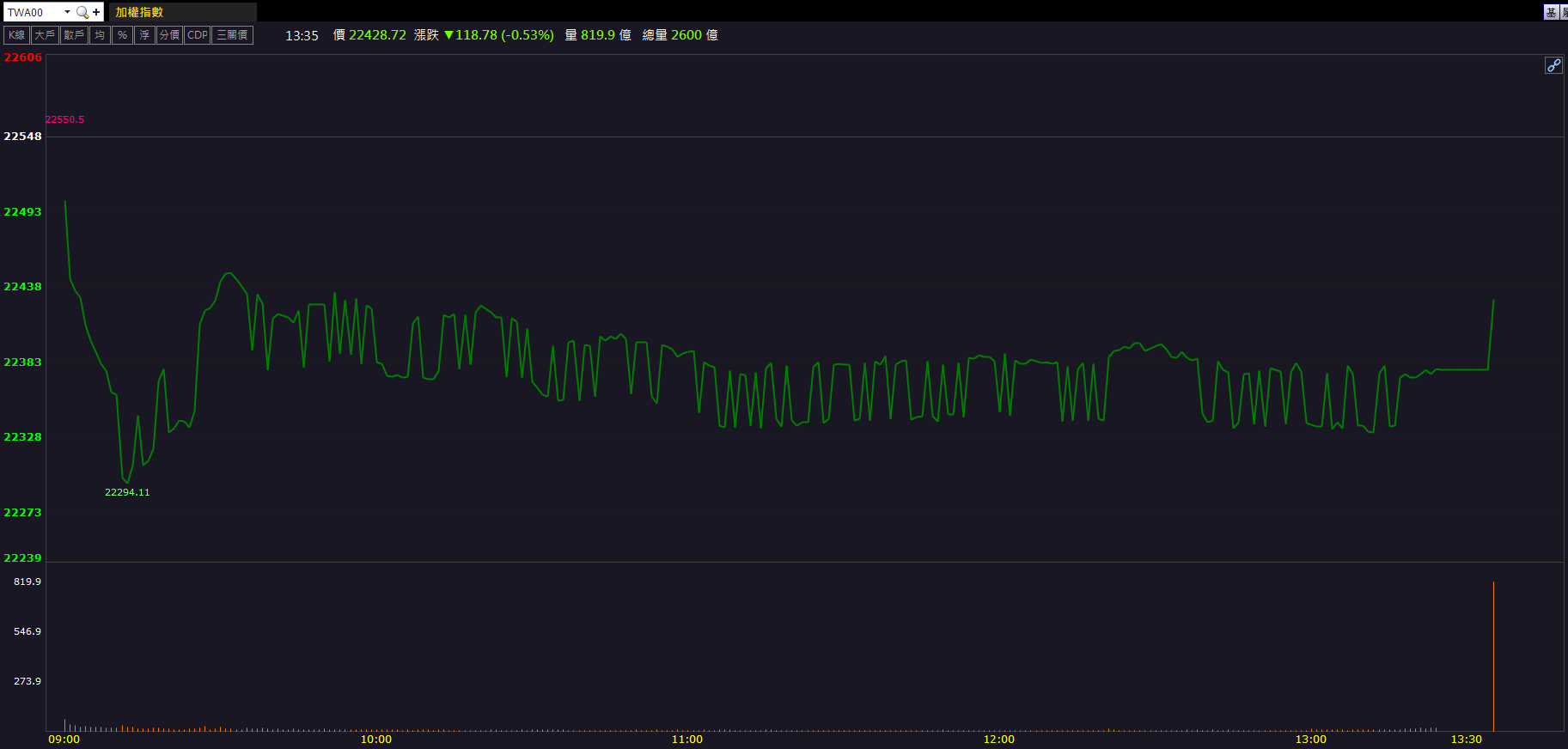This screenshot has width=1568, height=749.
Task: Click the 09:00 time axis label
Action: 64,740
